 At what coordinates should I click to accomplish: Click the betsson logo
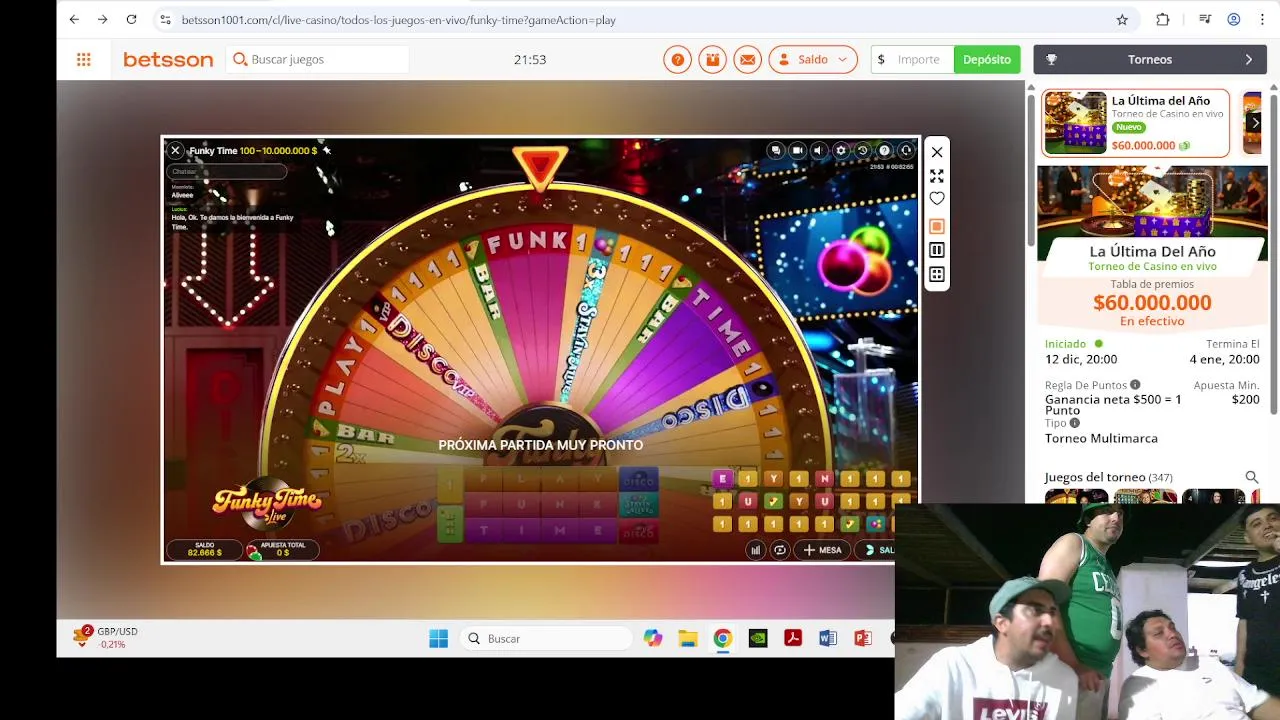click(x=168, y=60)
